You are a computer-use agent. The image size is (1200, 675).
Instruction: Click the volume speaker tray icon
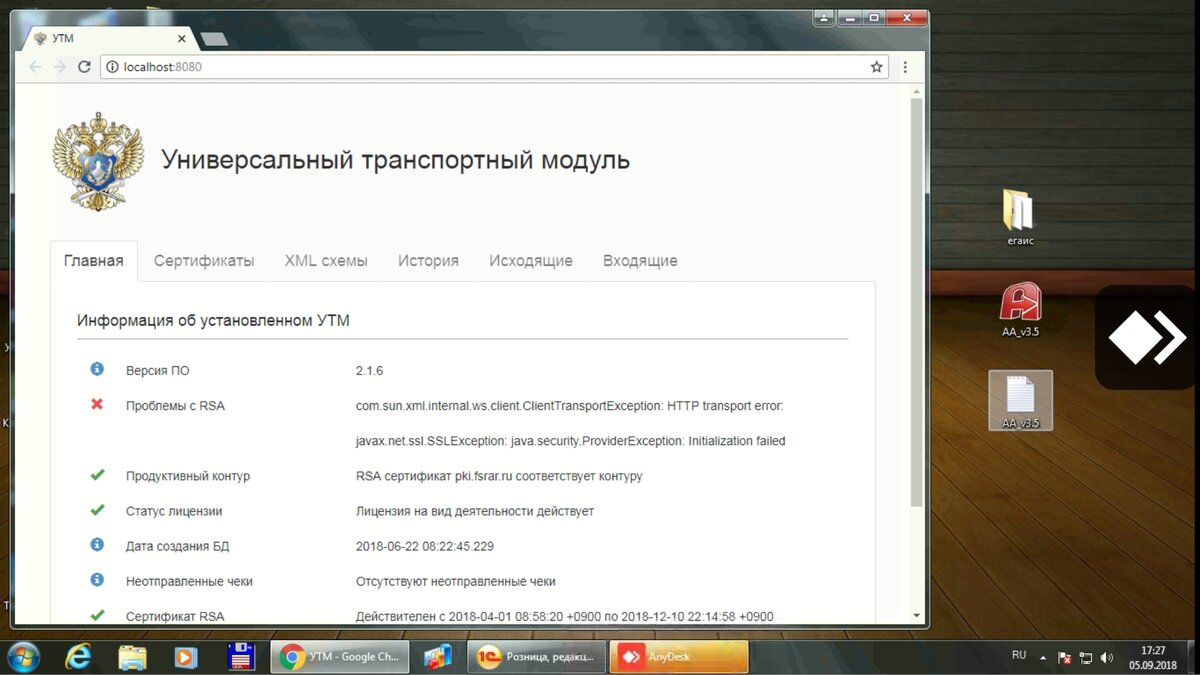tap(1107, 658)
